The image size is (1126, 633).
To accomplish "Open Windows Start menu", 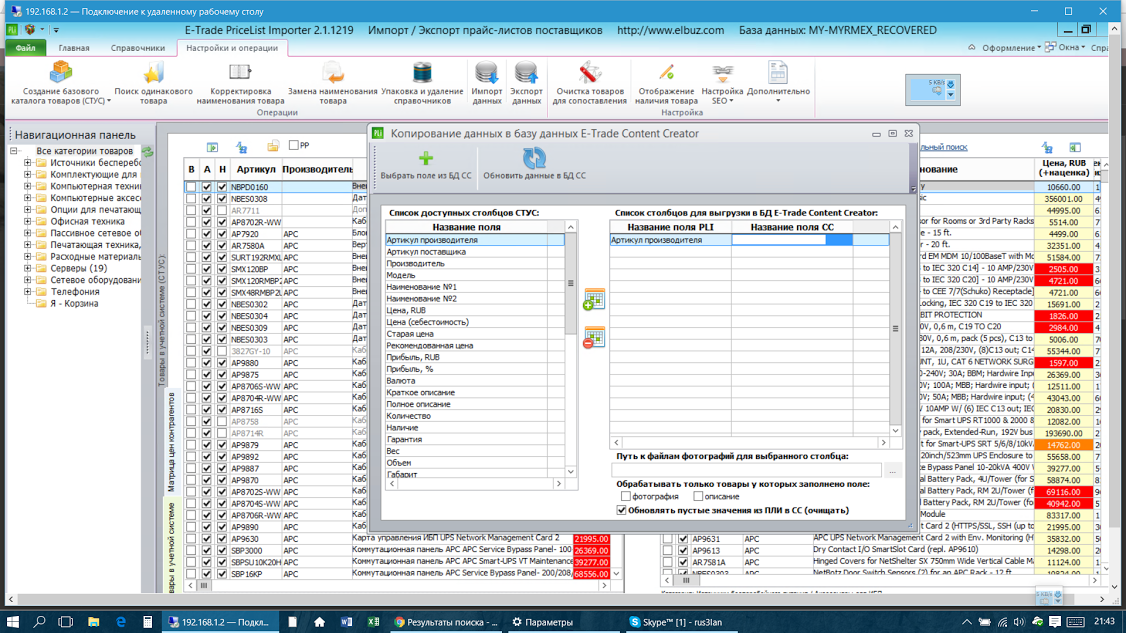I will click(12, 622).
